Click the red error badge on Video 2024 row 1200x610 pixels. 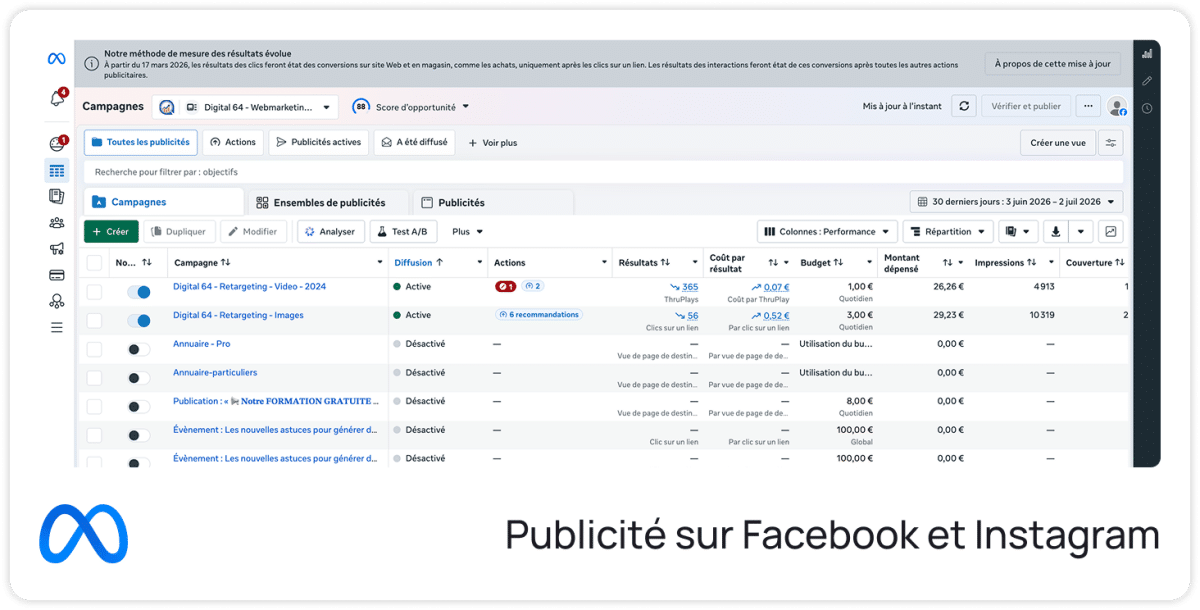(x=506, y=287)
